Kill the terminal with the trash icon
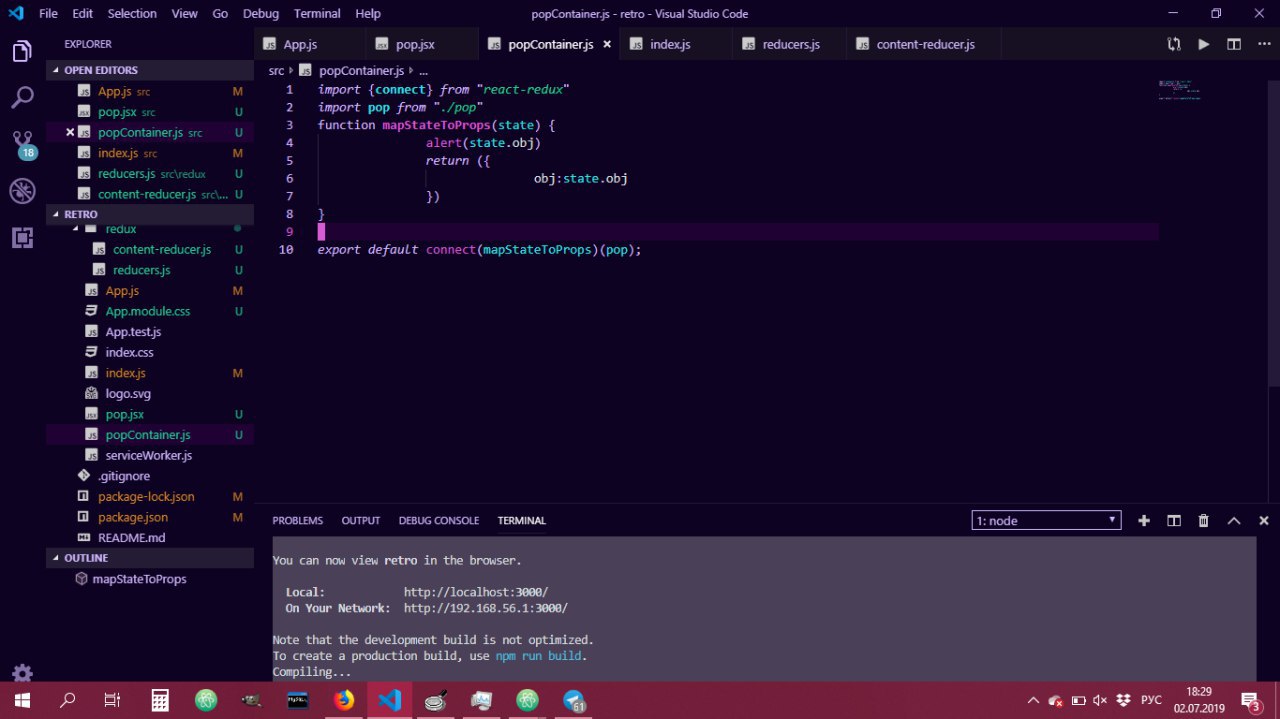This screenshot has height=719, width=1280. click(1204, 520)
